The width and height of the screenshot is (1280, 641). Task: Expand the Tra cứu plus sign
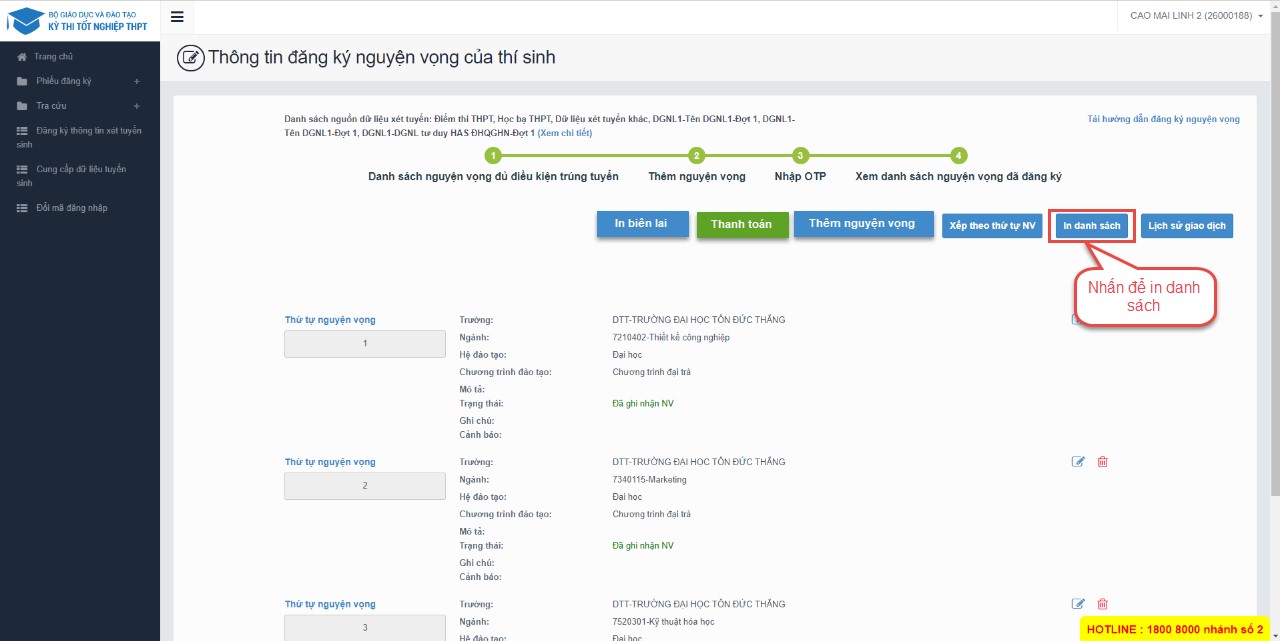(x=136, y=106)
